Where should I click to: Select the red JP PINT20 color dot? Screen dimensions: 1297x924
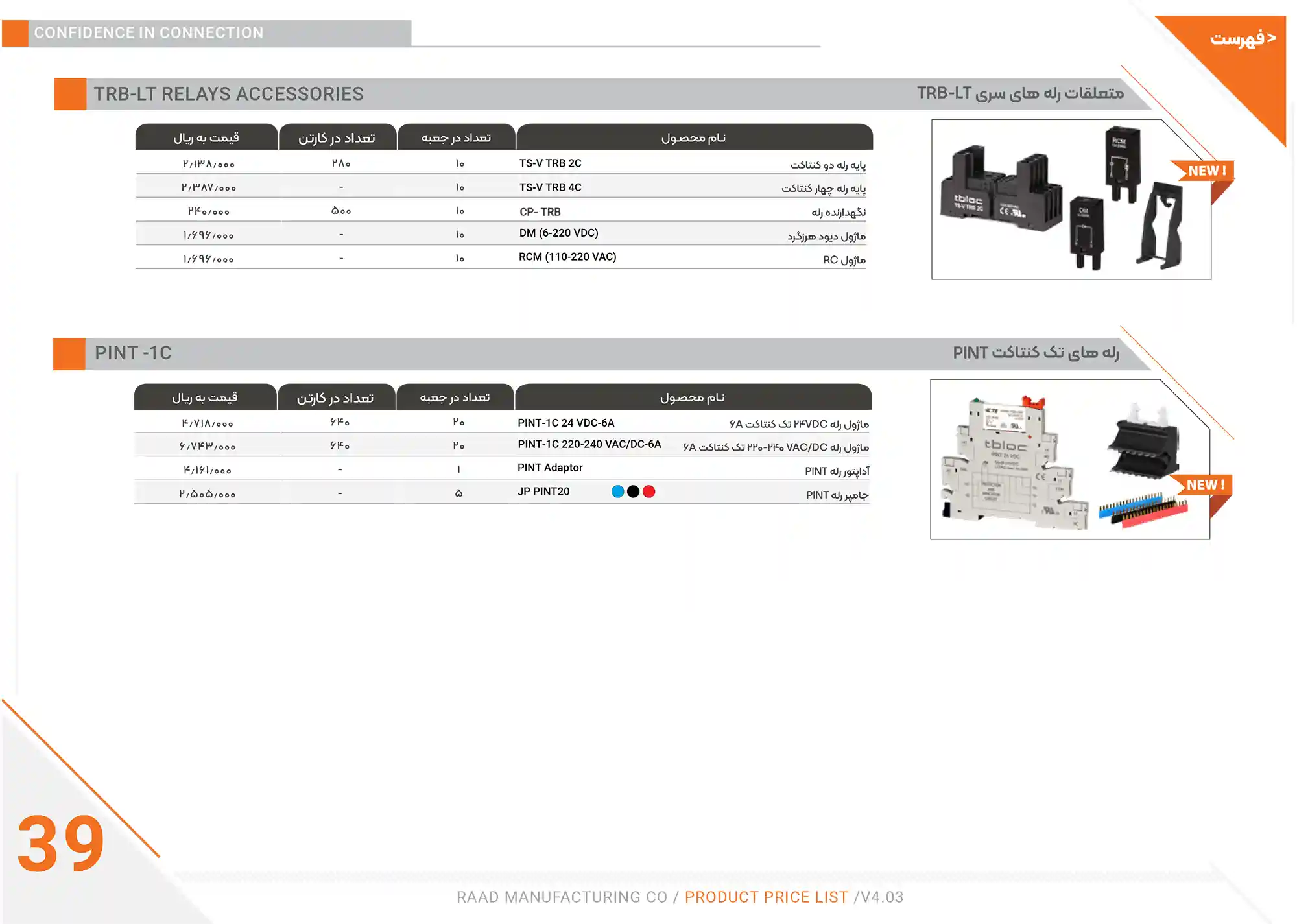coord(648,491)
